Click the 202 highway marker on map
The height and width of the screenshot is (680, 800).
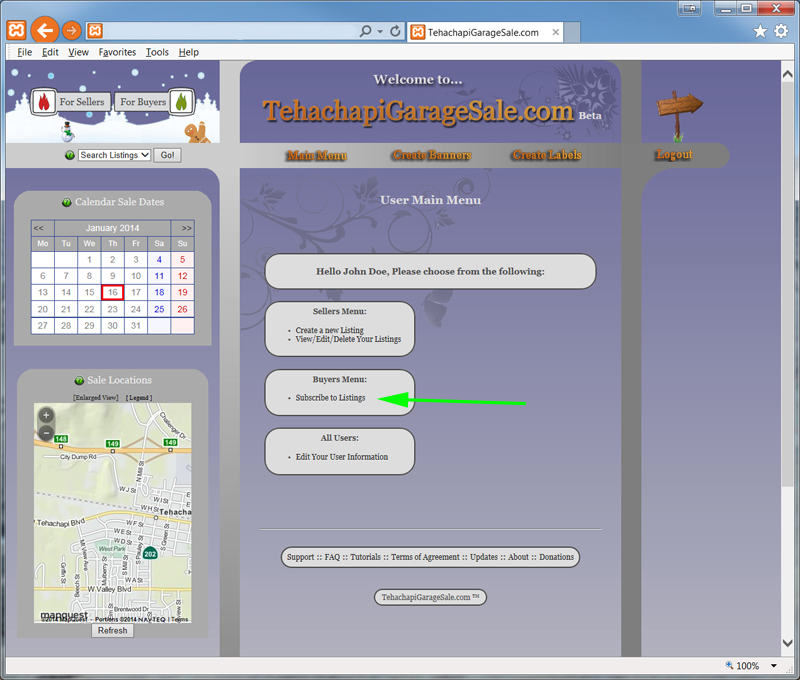click(x=150, y=553)
